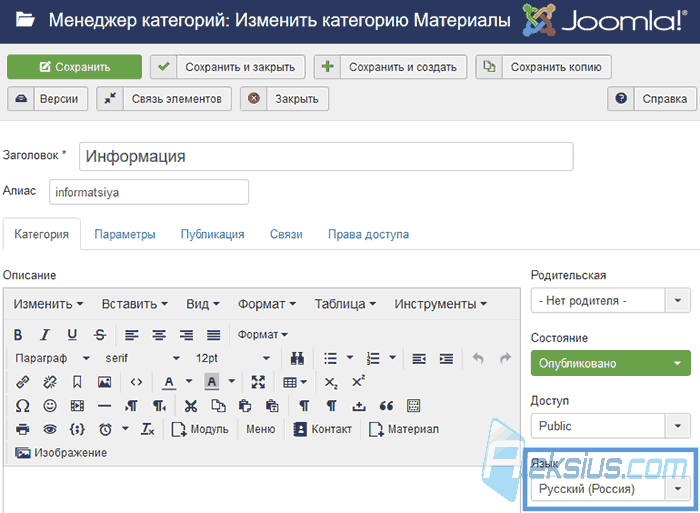
Task: Insert a special character (omega)
Action: pos(22,406)
